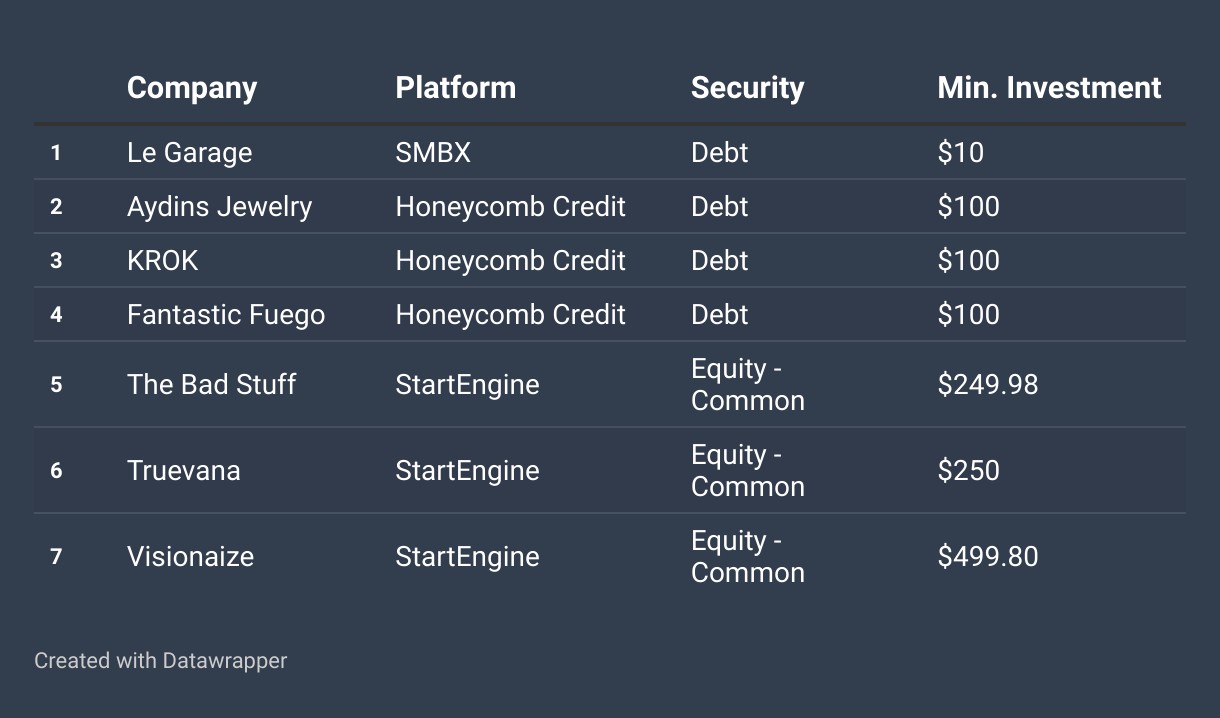
Task: Select the Visionaize company cell
Action: click(x=190, y=557)
